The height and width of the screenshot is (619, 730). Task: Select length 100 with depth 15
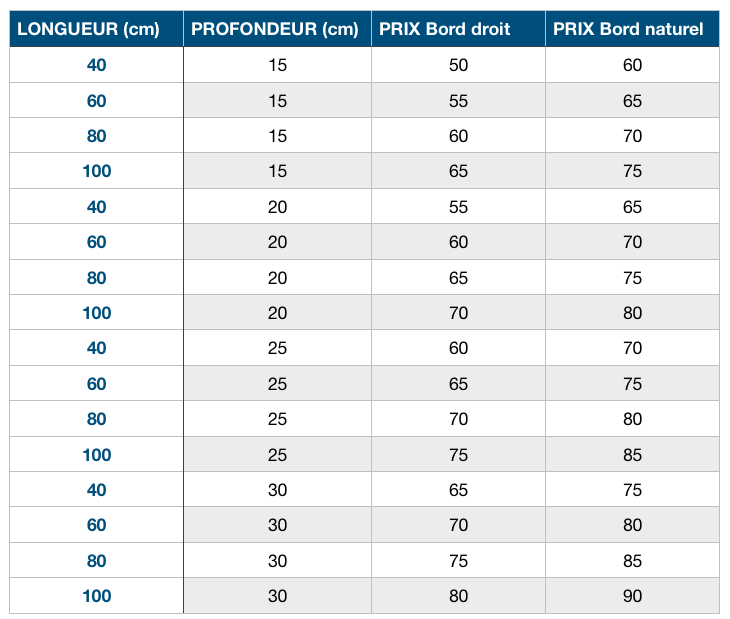[x=96, y=171]
